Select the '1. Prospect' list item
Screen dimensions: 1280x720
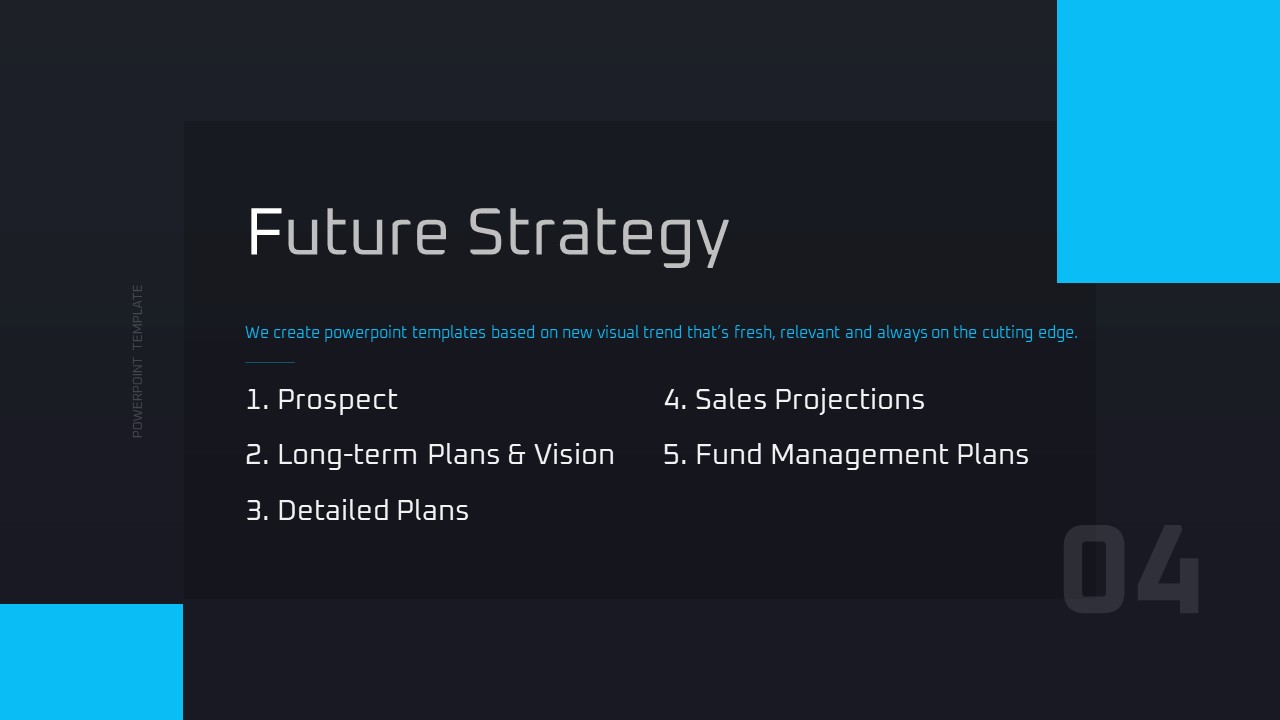[321, 400]
